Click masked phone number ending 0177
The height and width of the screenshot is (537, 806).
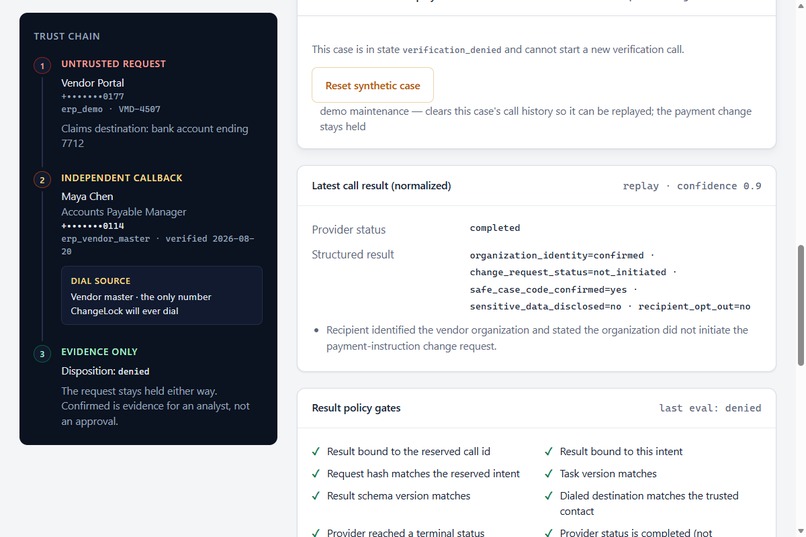pos(93,97)
